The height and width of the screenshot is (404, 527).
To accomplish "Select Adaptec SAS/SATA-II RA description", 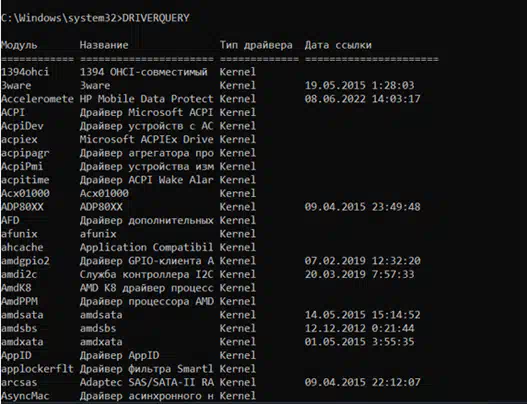I will (147, 382).
